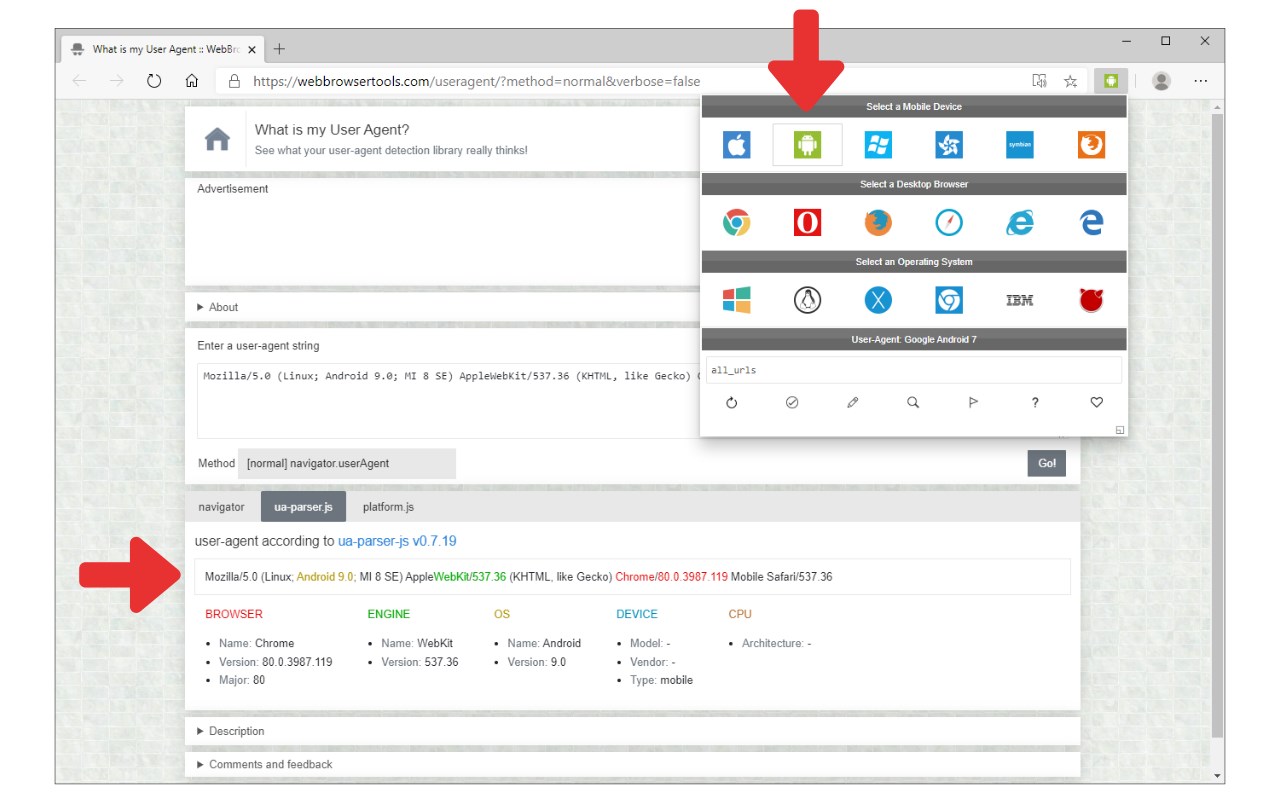Choose the Microsoft Edge browser icon

(x=1091, y=222)
